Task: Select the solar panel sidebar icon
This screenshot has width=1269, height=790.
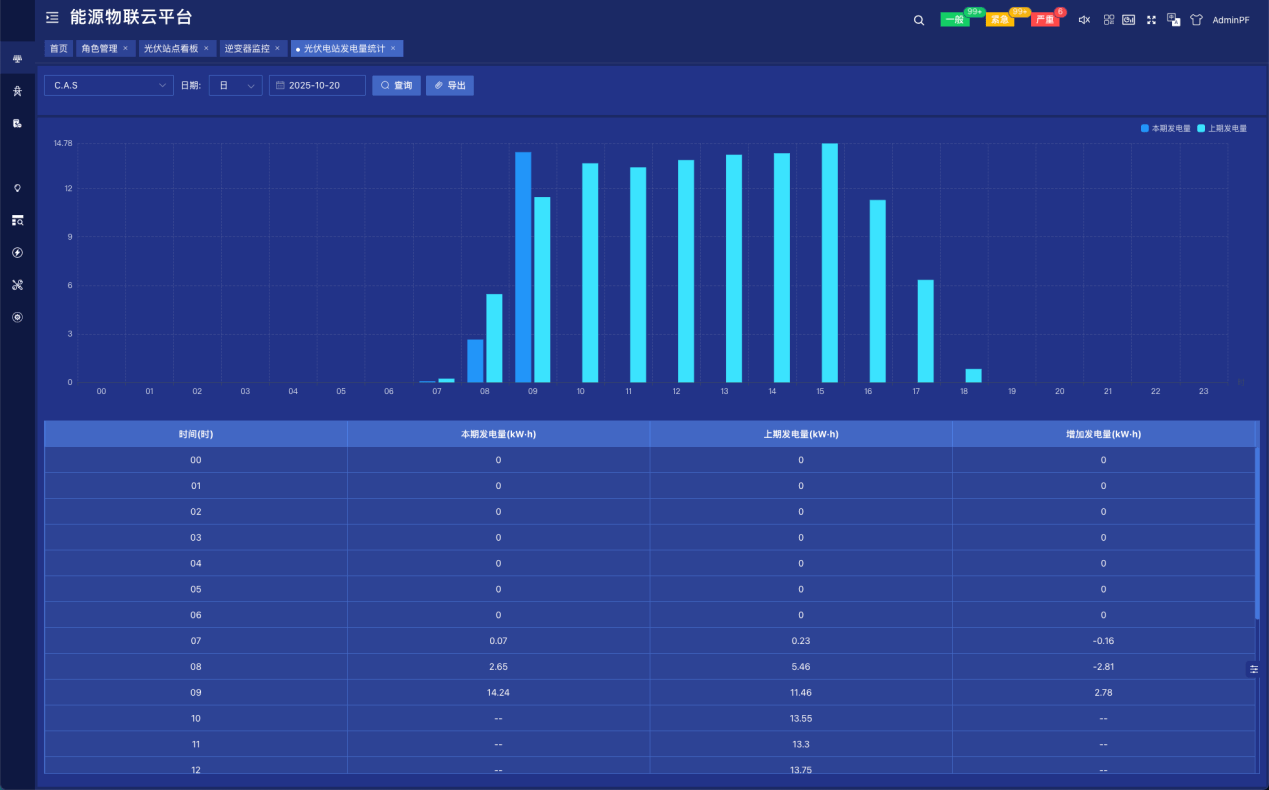Action: [x=17, y=59]
